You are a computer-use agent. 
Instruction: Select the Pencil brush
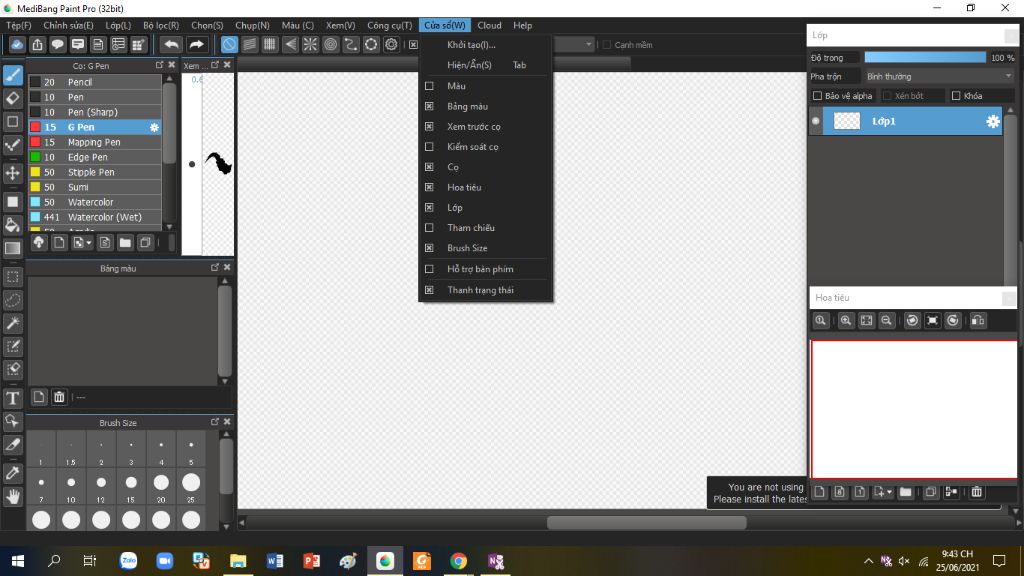click(95, 82)
